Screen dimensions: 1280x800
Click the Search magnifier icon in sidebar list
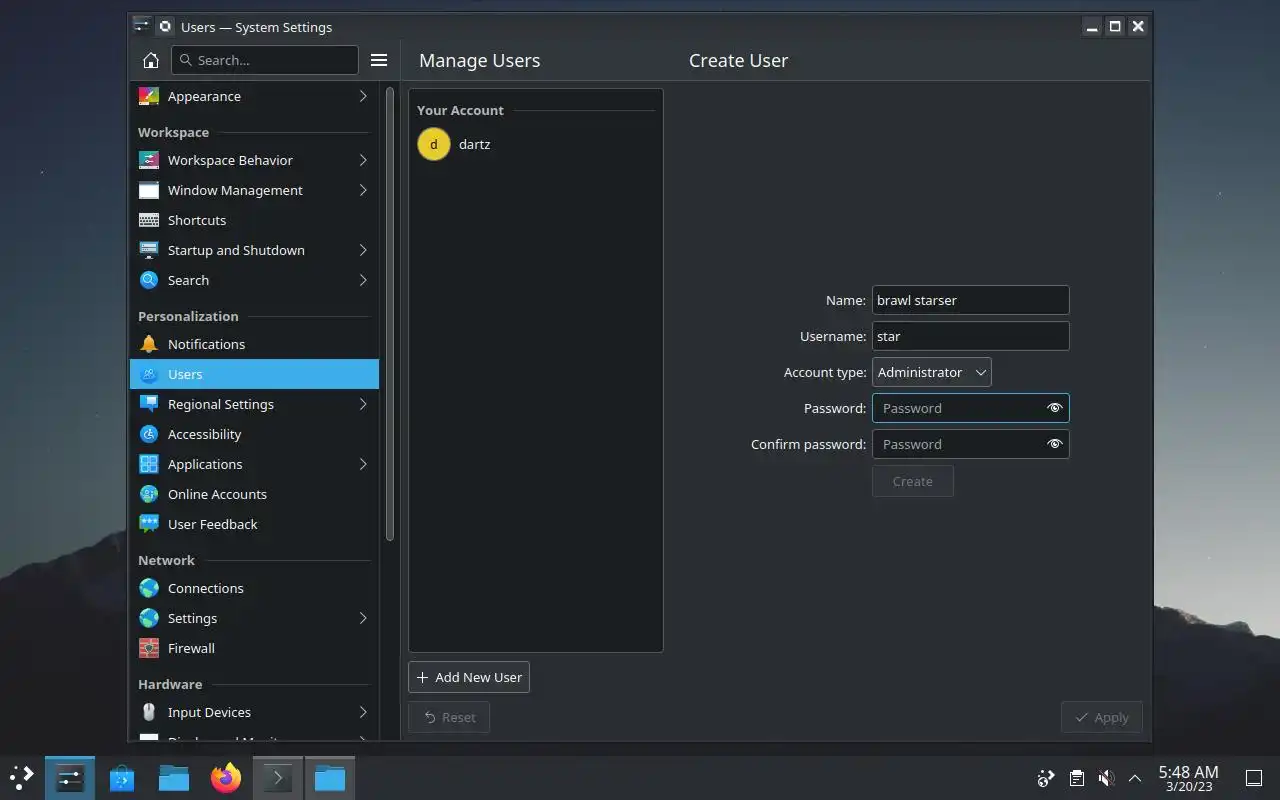[149, 280]
